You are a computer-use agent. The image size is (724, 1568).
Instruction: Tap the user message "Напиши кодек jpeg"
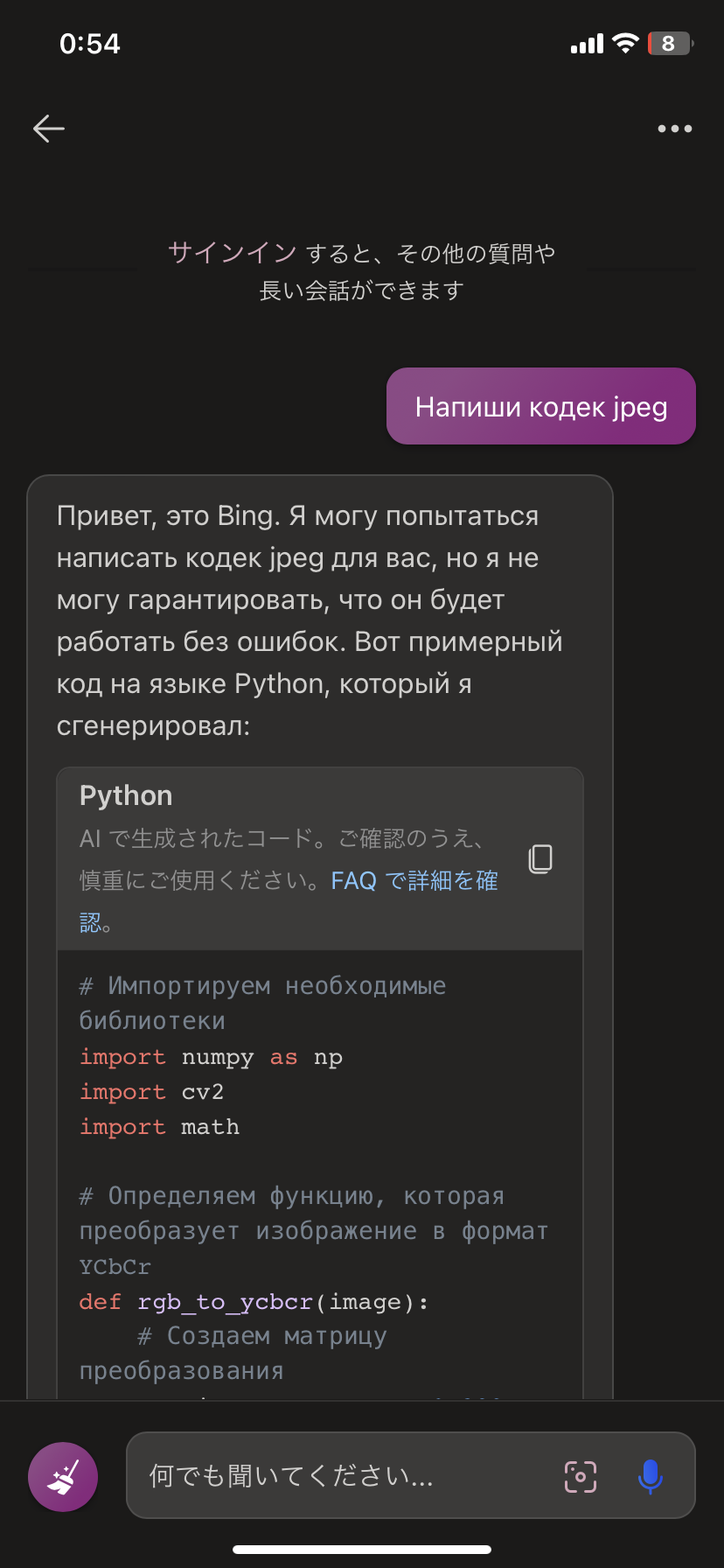coord(540,407)
